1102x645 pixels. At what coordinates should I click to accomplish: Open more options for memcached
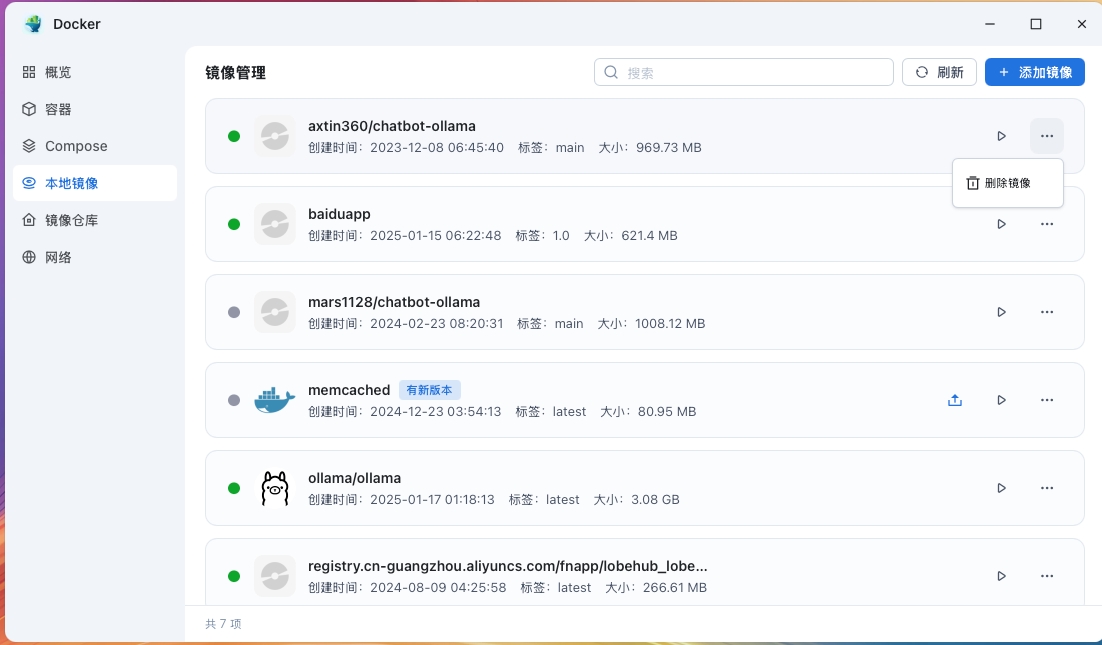(1046, 400)
